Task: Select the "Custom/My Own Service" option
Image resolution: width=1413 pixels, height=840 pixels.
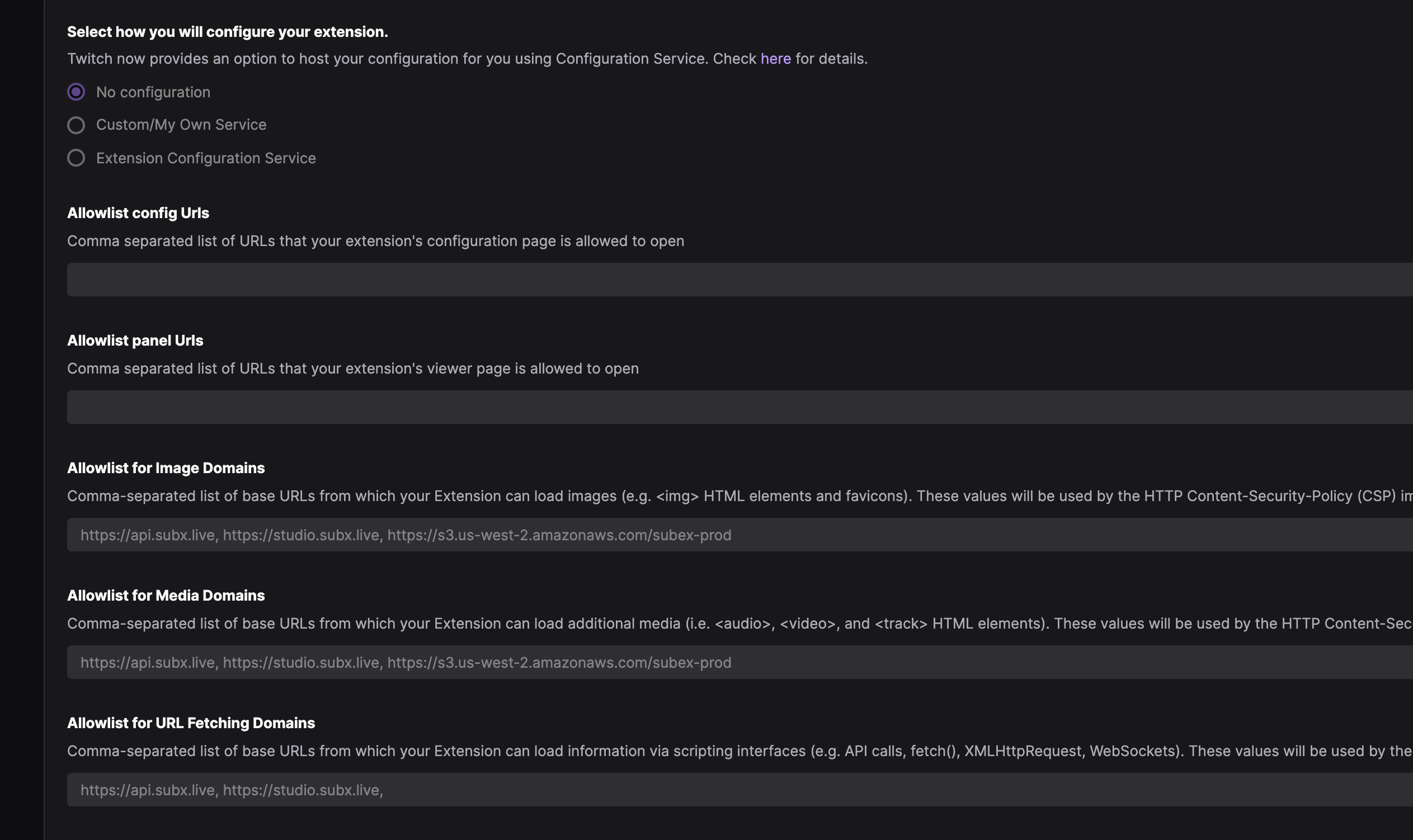Action: (x=77, y=125)
